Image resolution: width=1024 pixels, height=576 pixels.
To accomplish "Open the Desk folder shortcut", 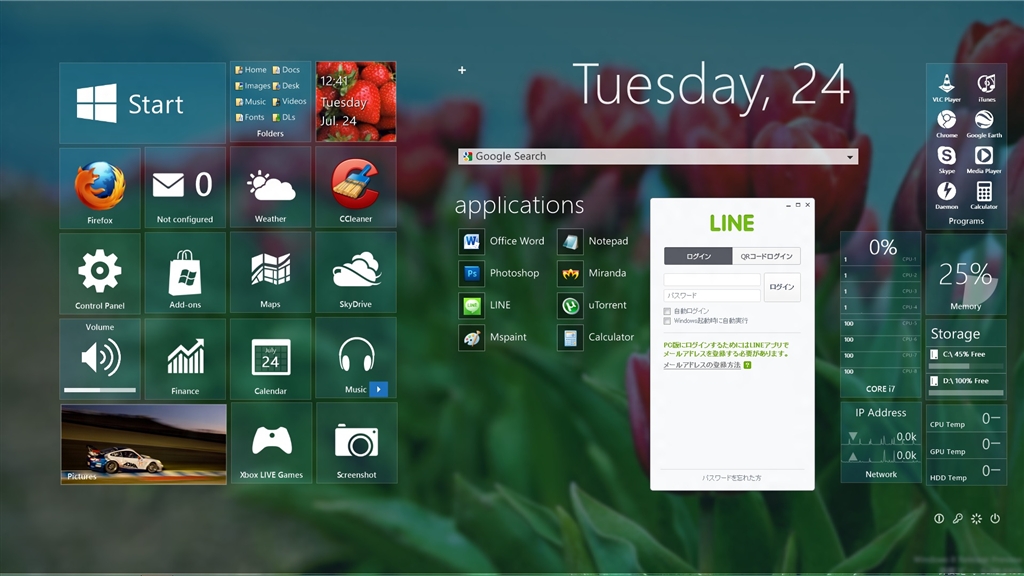I will [286, 86].
